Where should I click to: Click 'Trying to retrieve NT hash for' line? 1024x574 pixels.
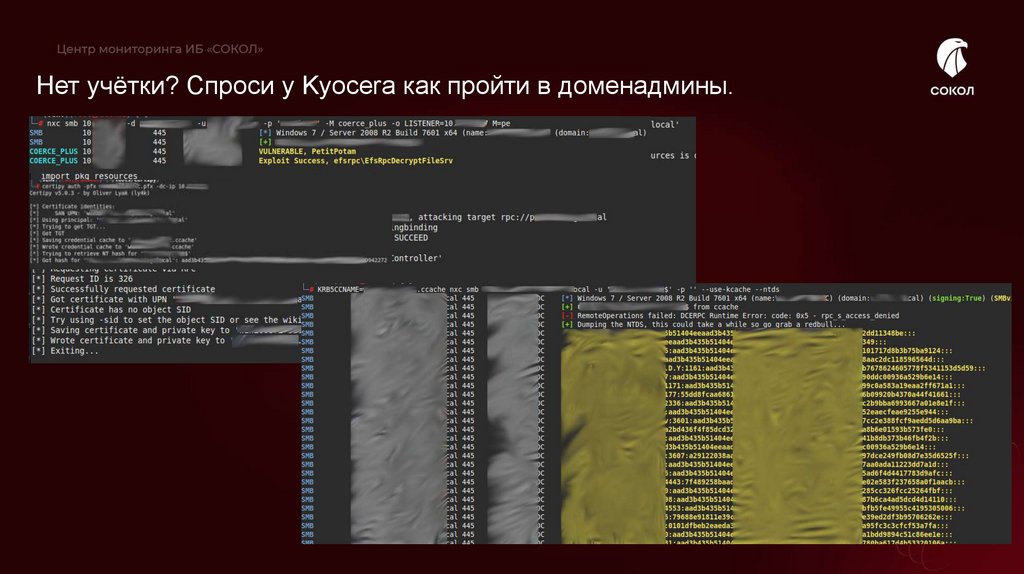coord(110,253)
